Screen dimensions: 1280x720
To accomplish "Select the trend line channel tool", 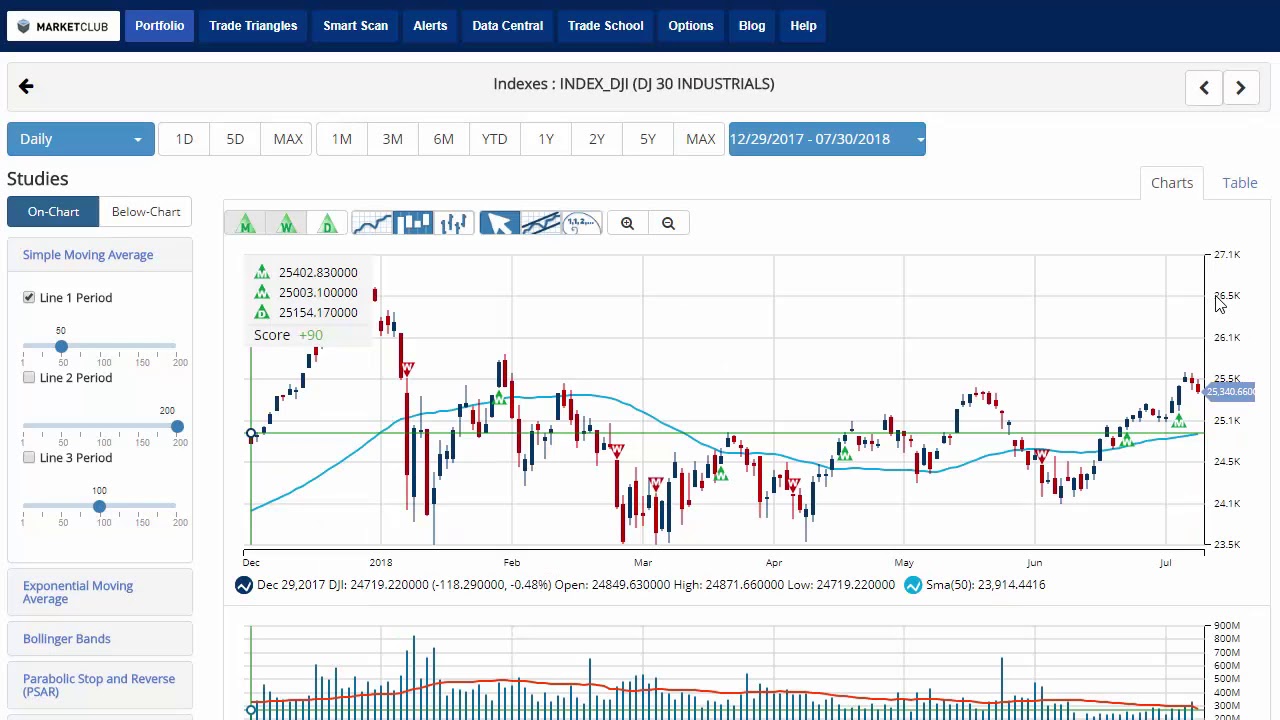I will click(x=540, y=224).
